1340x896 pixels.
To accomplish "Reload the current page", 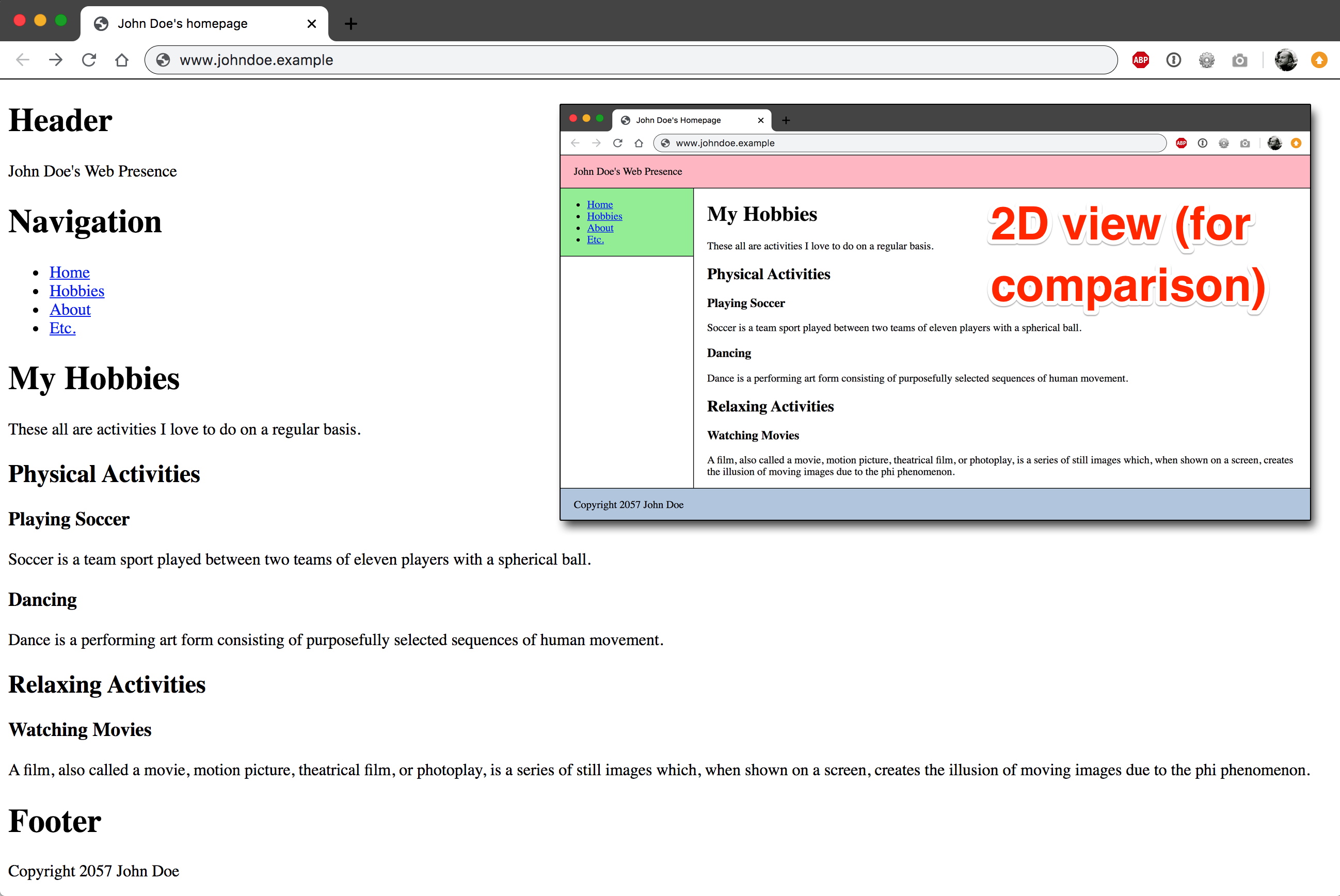I will [89, 59].
